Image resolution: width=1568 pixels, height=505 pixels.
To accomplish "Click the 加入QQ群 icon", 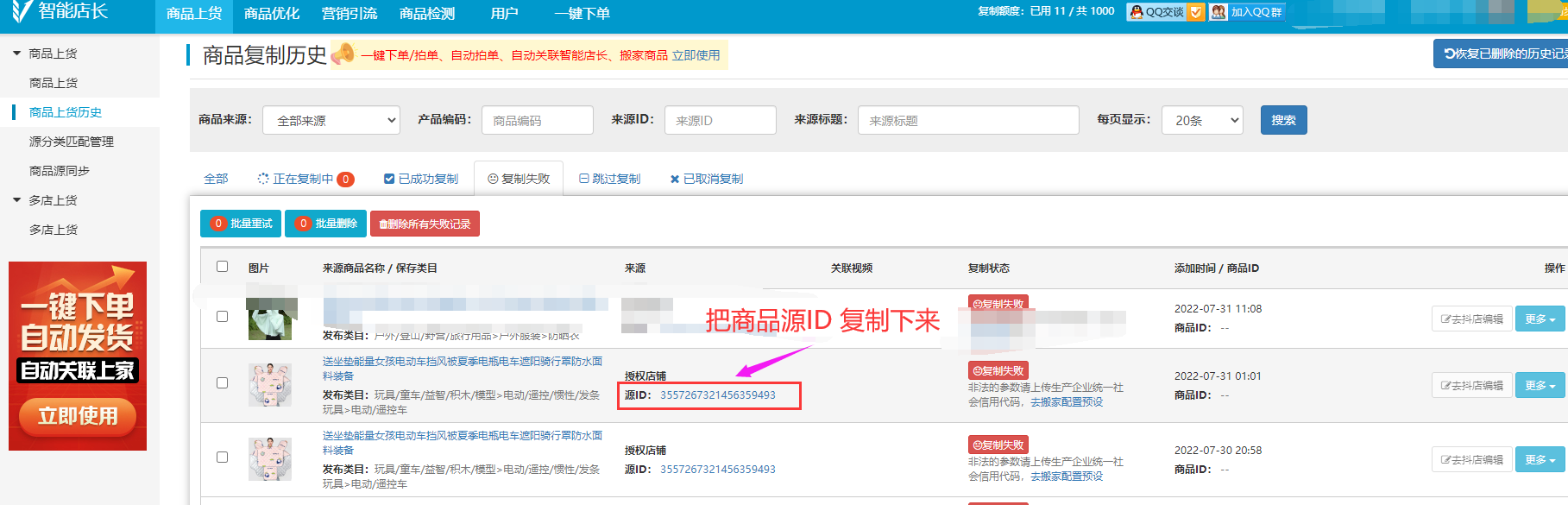I will (x=1219, y=12).
